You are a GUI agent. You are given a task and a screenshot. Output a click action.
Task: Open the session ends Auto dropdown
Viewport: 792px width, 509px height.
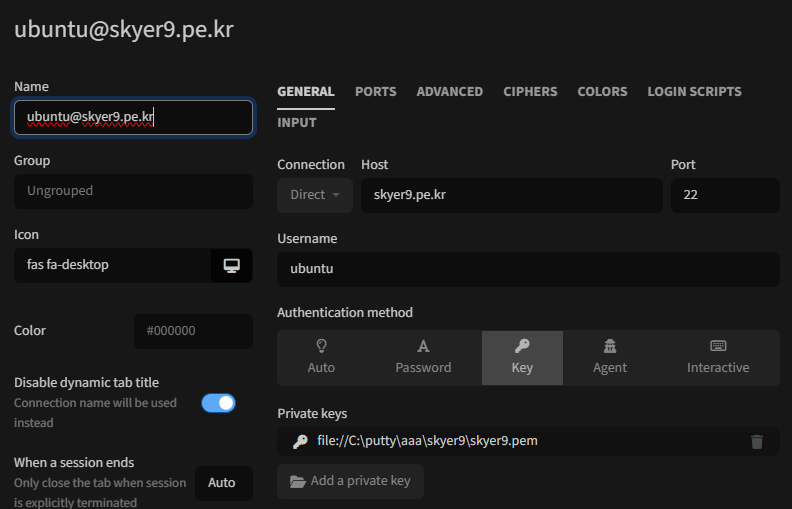coord(222,483)
